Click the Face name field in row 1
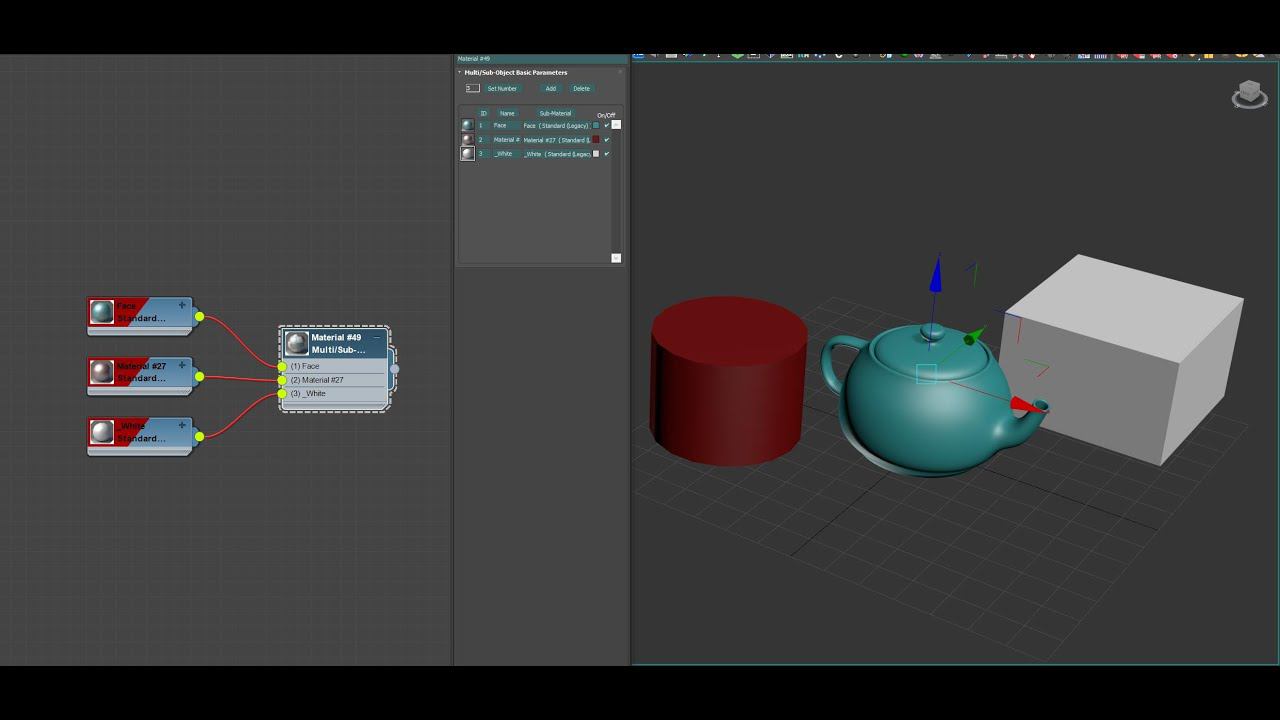Image resolution: width=1280 pixels, height=720 pixels. tap(506, 125)
